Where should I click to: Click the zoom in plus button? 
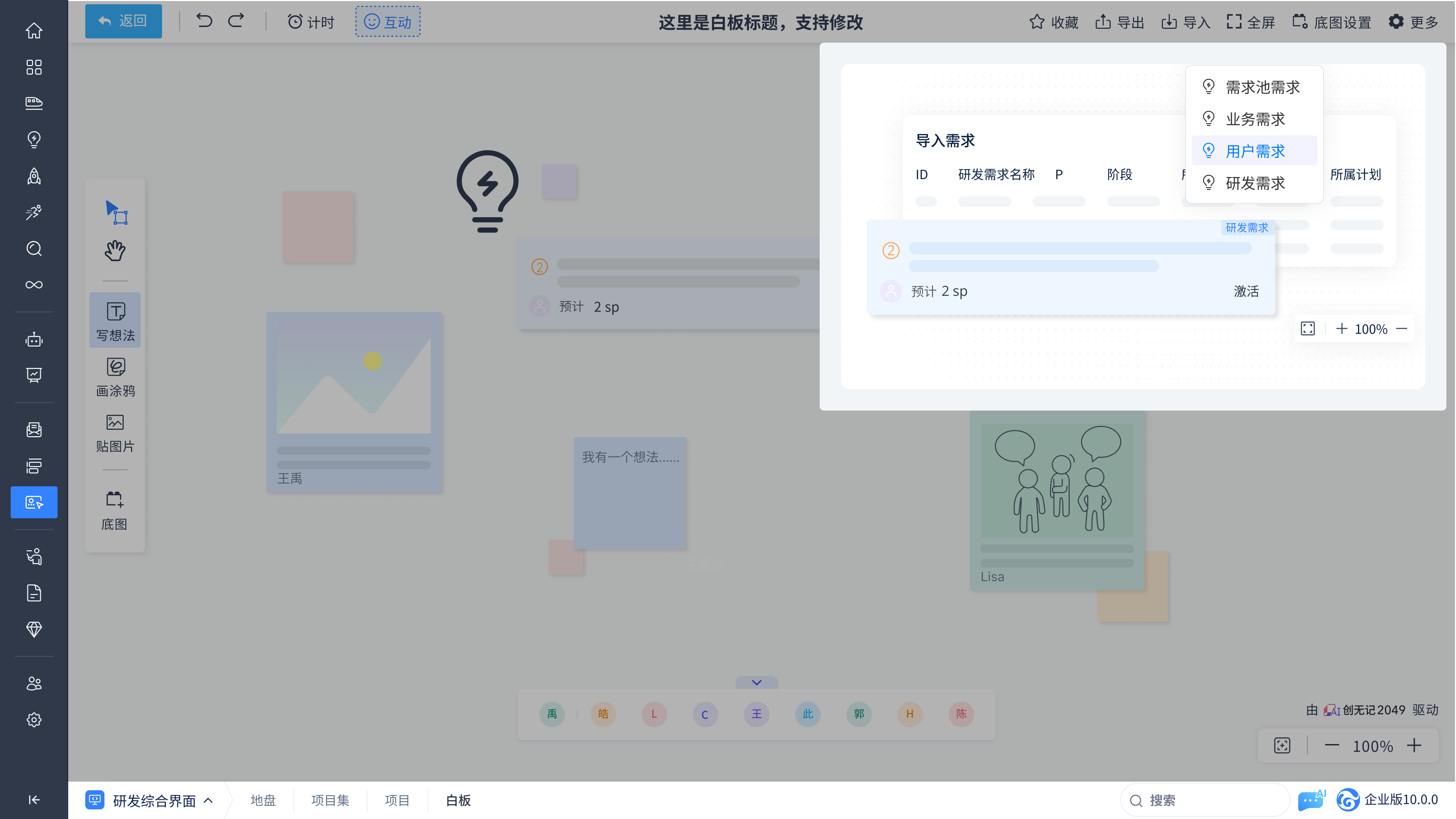pyautogui.click(x=1414, y=745)
